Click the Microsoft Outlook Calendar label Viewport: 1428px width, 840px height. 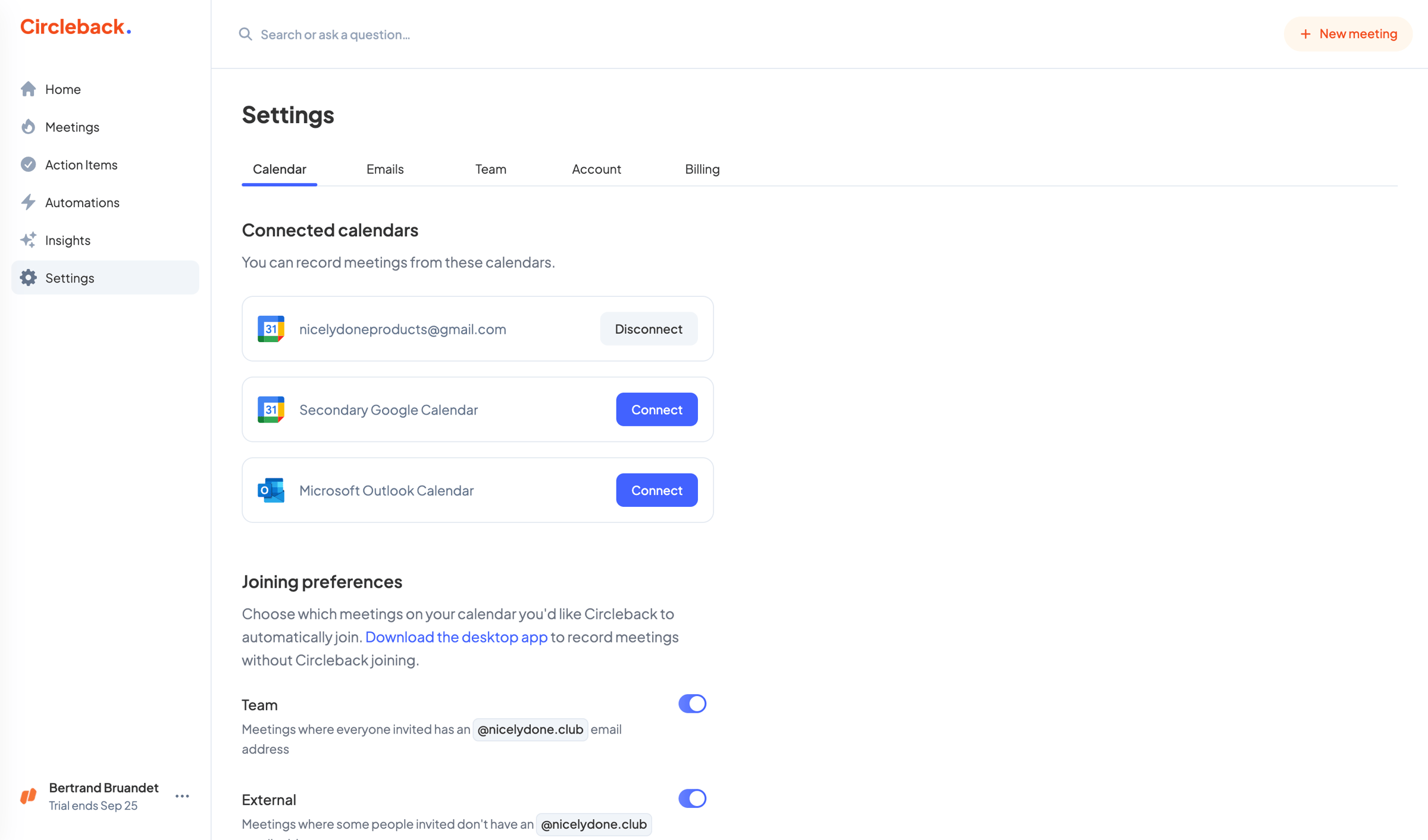pos(386,490)
